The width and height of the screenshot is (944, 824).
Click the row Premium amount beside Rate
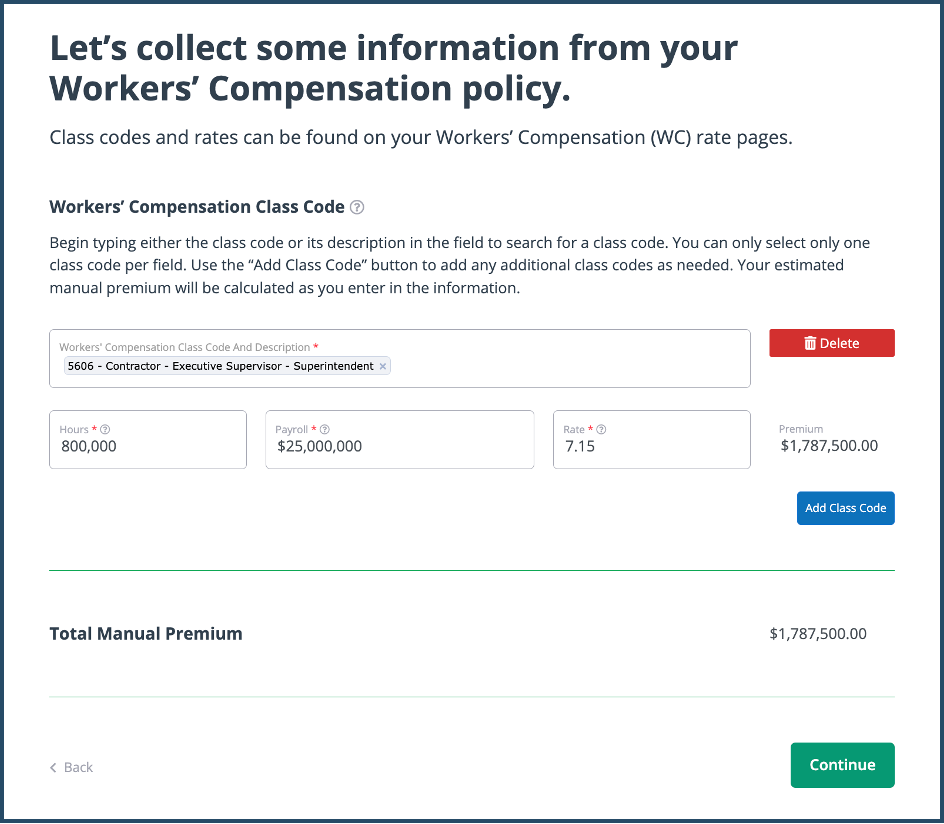[829, 446]
